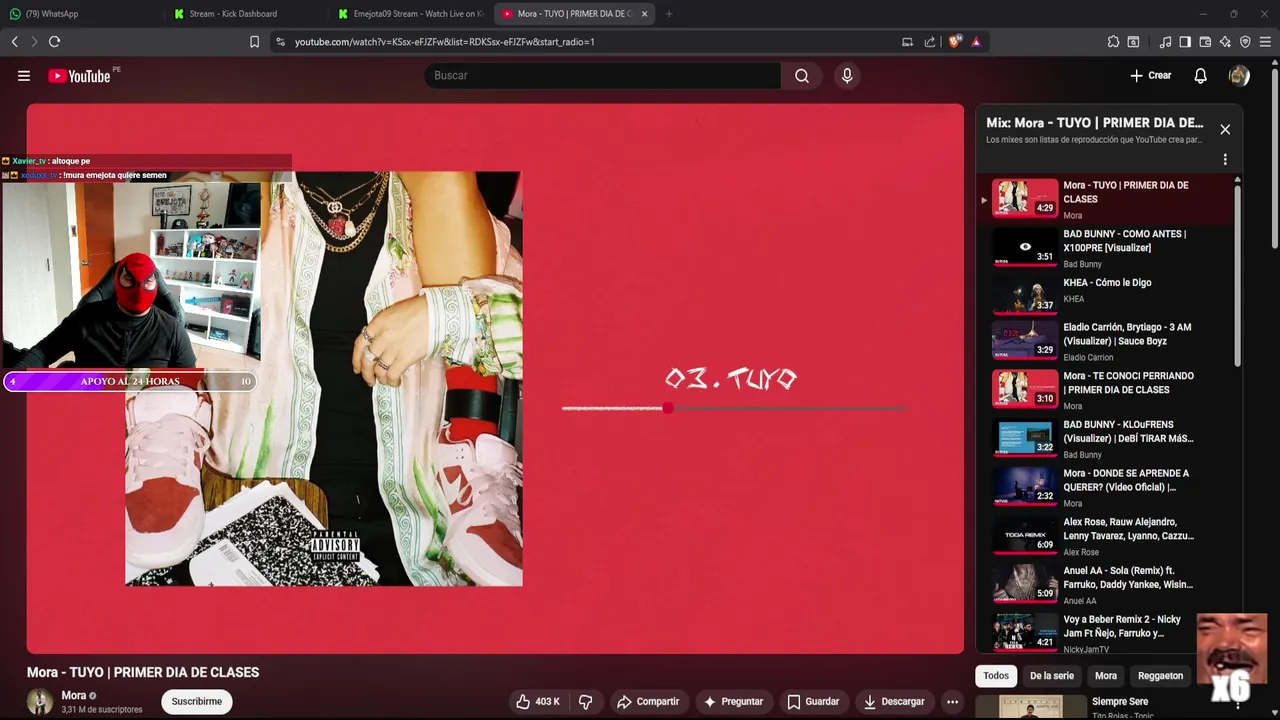1280x720 pixels.
Task: Close the Mix playlist panel
Action: pyautogui.click(x=1225, y=129)
